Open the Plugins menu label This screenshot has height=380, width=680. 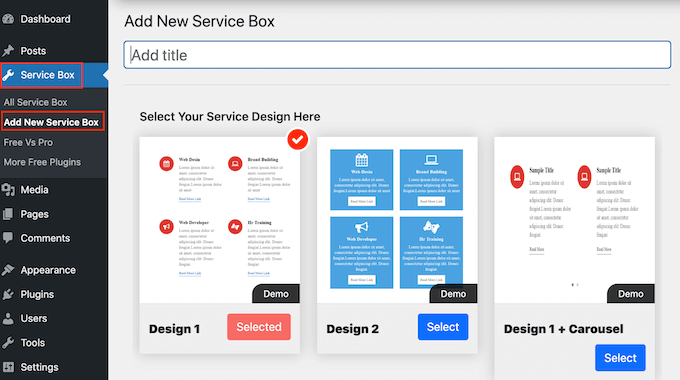(x=37, y=295)
